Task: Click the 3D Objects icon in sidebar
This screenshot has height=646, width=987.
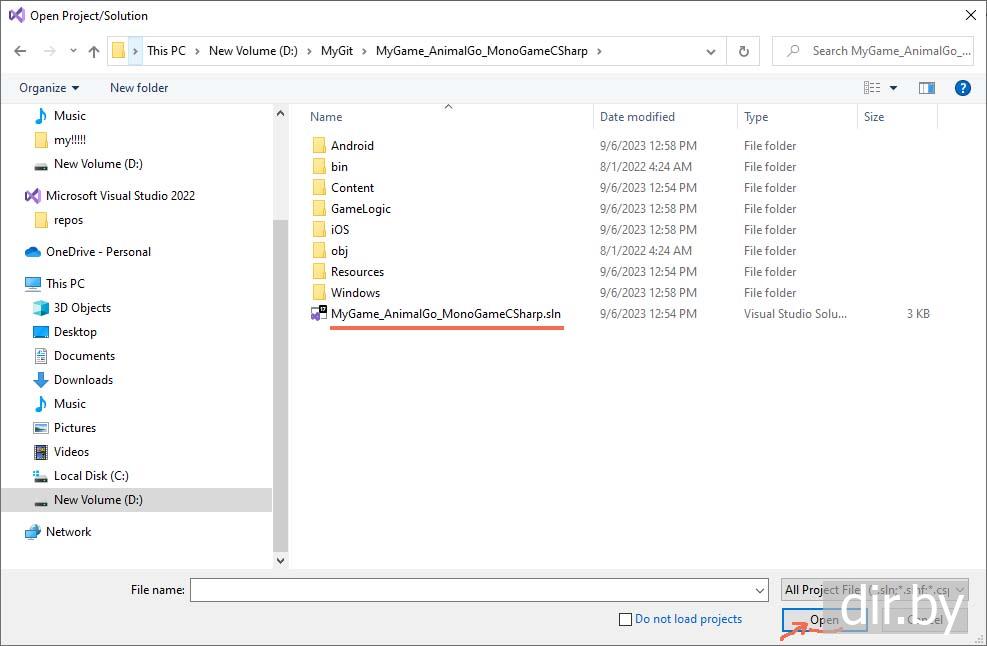Action: 41,308
